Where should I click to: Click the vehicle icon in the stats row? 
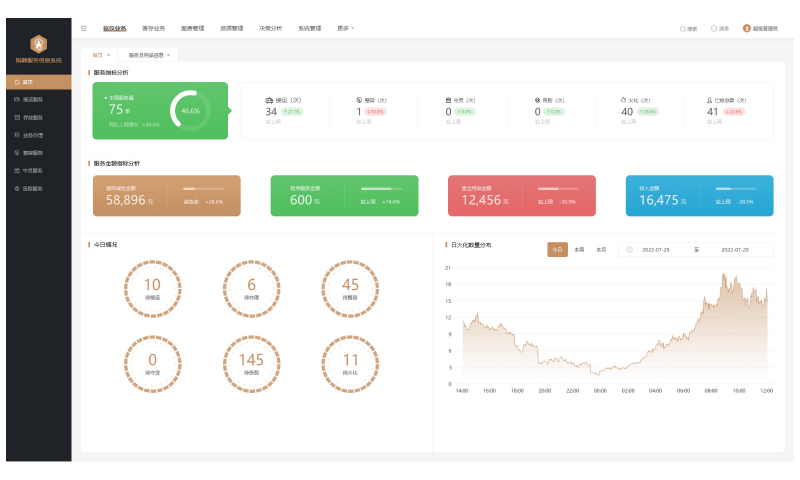(269, 101)
